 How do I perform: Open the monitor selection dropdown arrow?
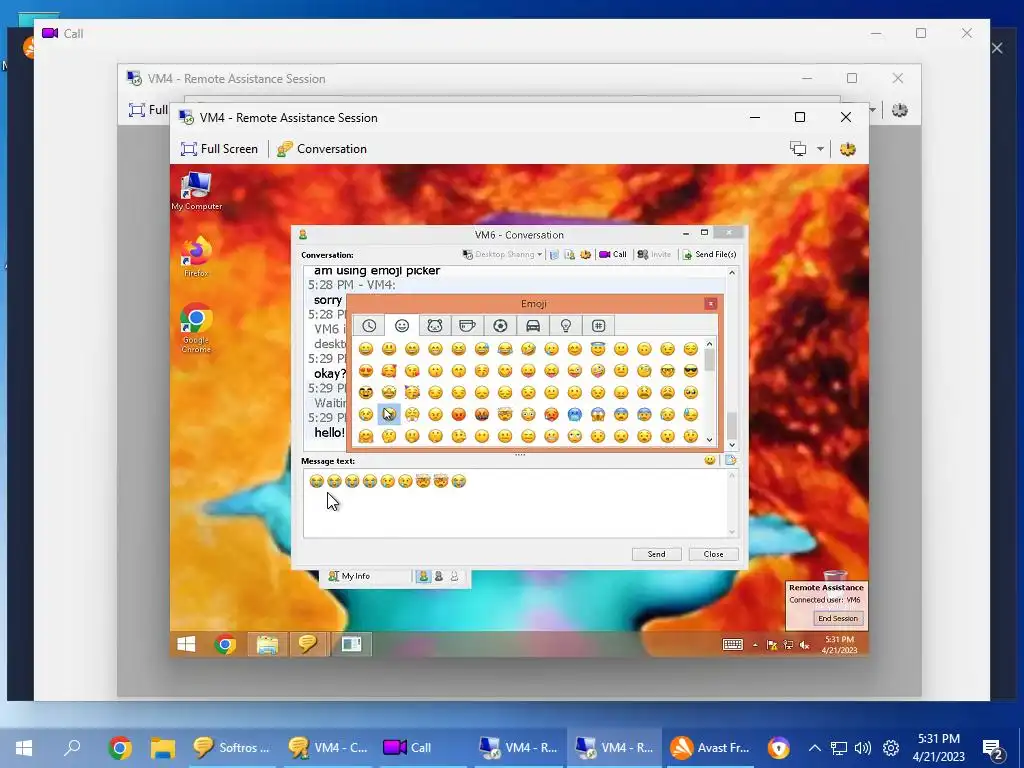tap(820, 149)
